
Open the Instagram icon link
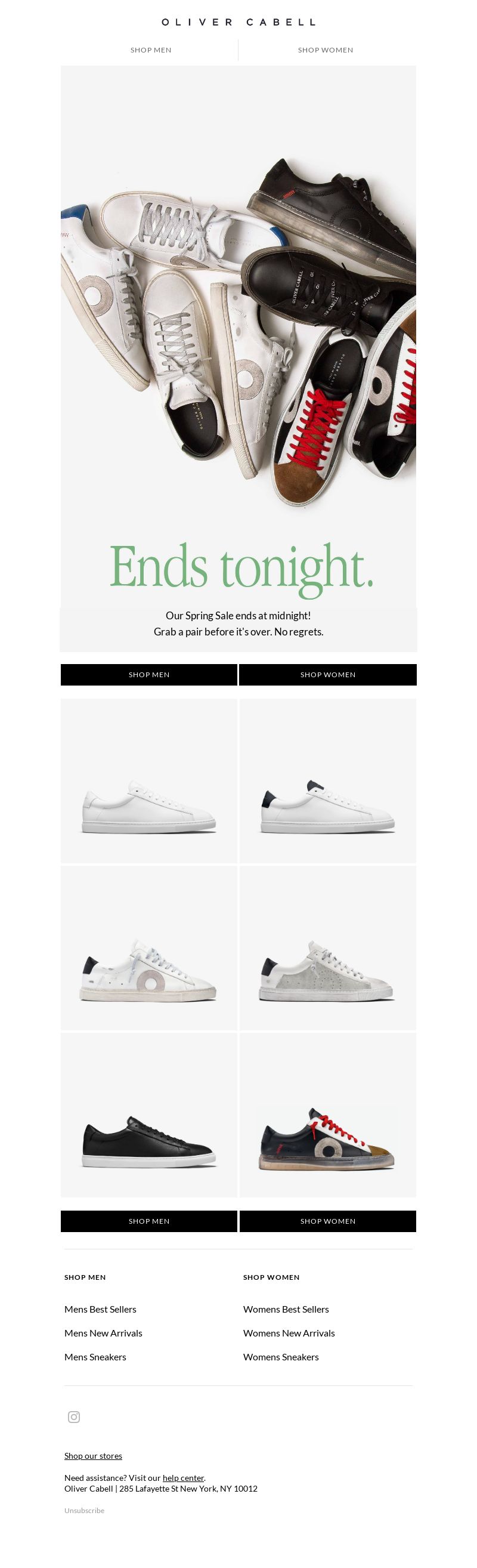pos(73,1416)
